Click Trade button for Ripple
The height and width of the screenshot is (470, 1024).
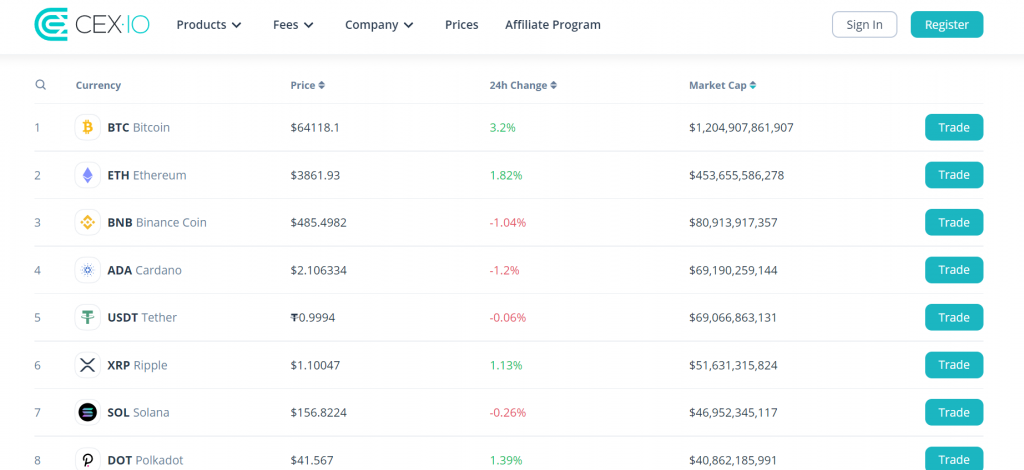coord(954,365)
